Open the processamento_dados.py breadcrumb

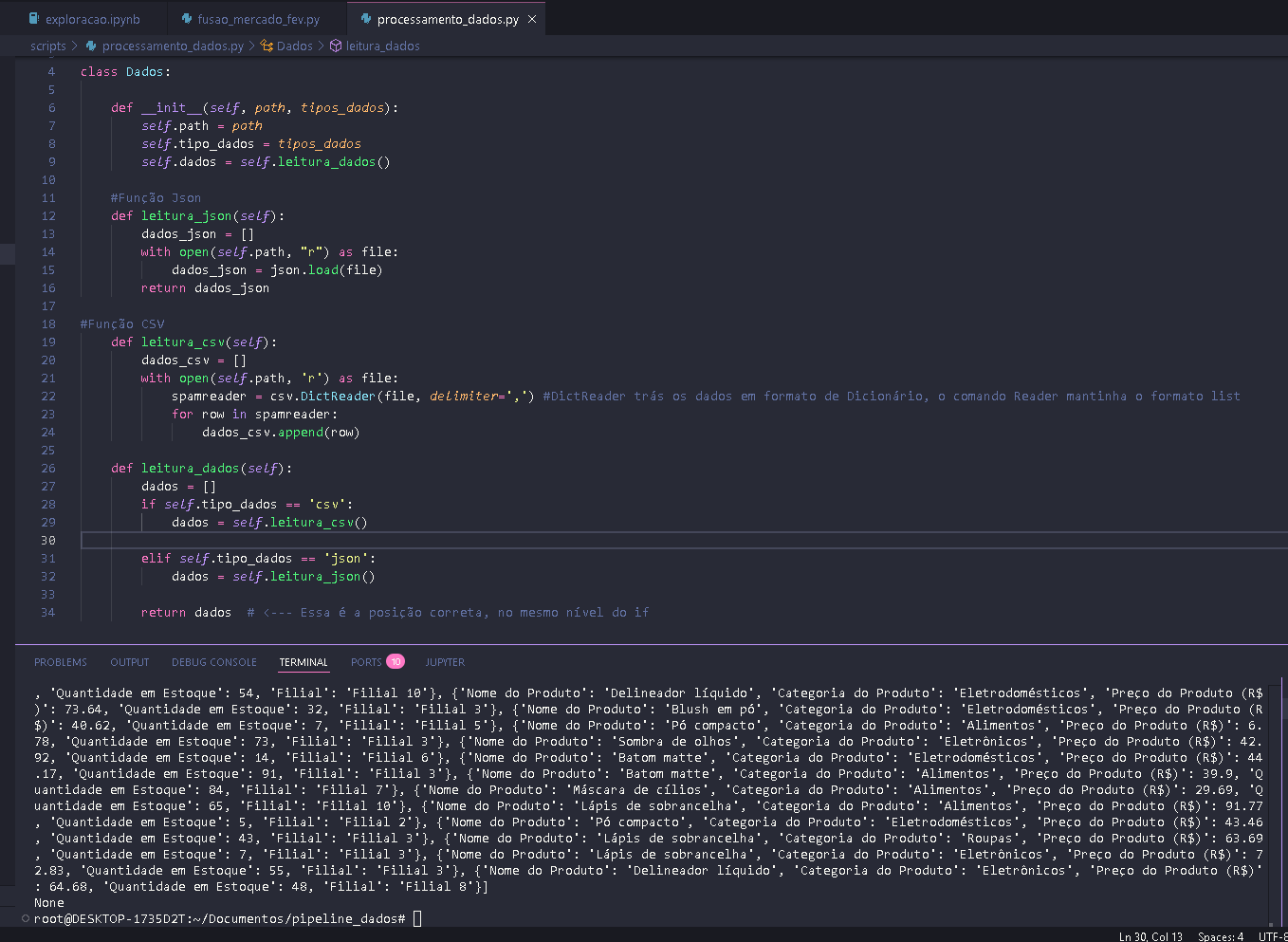point(173,46)
